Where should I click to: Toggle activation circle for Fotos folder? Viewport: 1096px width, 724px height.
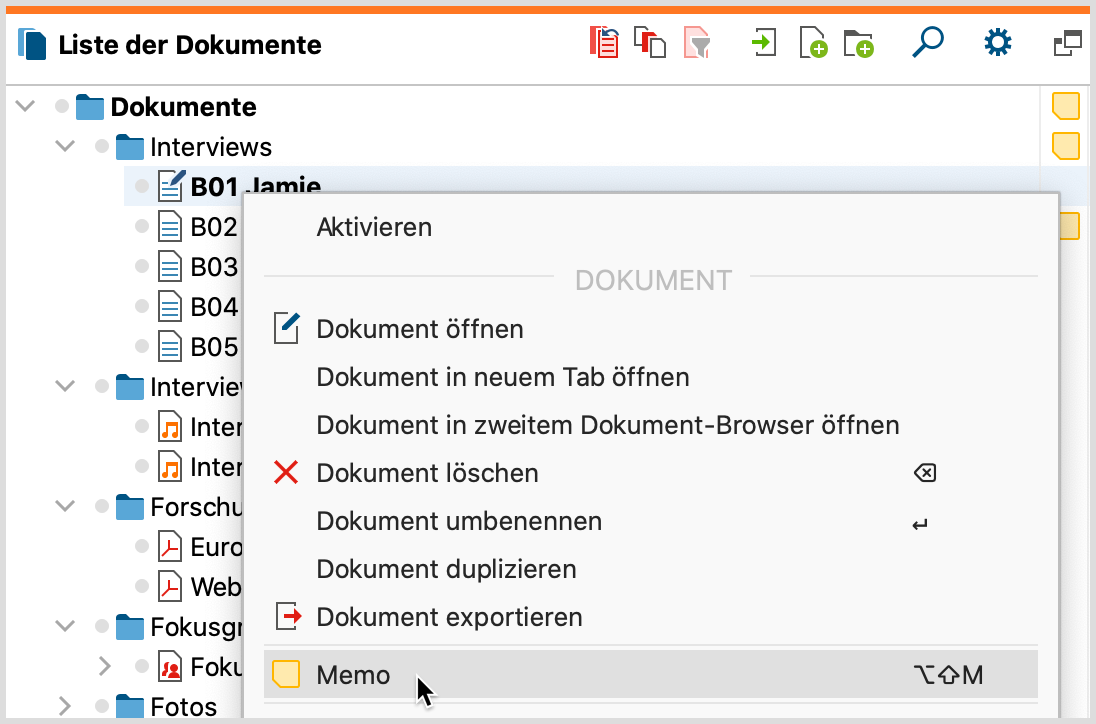pos(102,706)
